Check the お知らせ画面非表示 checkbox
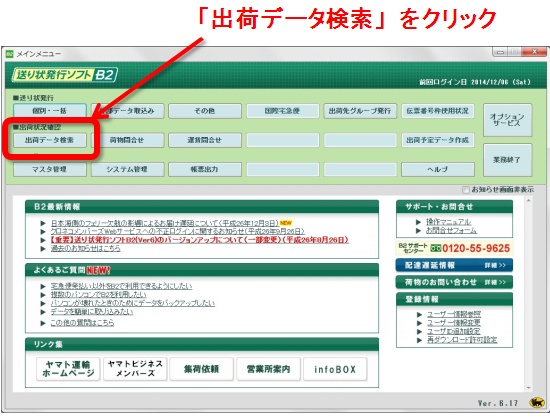The width and height of the screenshot is (550, 419). pyautogui.click(x=465, y=190)
